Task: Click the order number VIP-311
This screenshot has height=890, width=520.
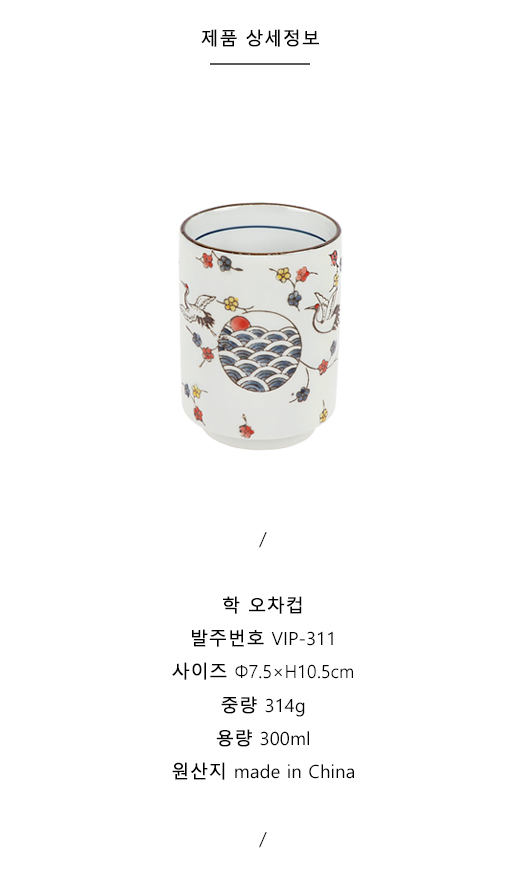Action: [304, 639]
